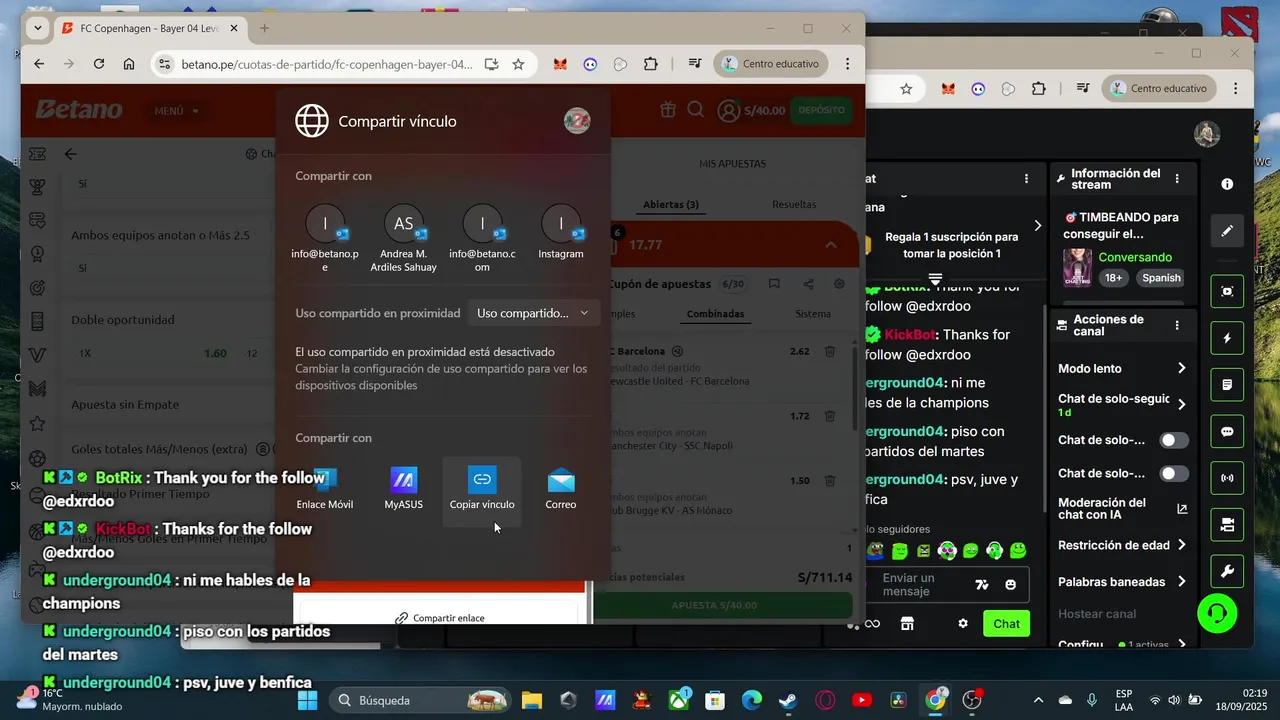Open the Betano account profile icon
Screen dimensions: 1280x720
point(729,110)
